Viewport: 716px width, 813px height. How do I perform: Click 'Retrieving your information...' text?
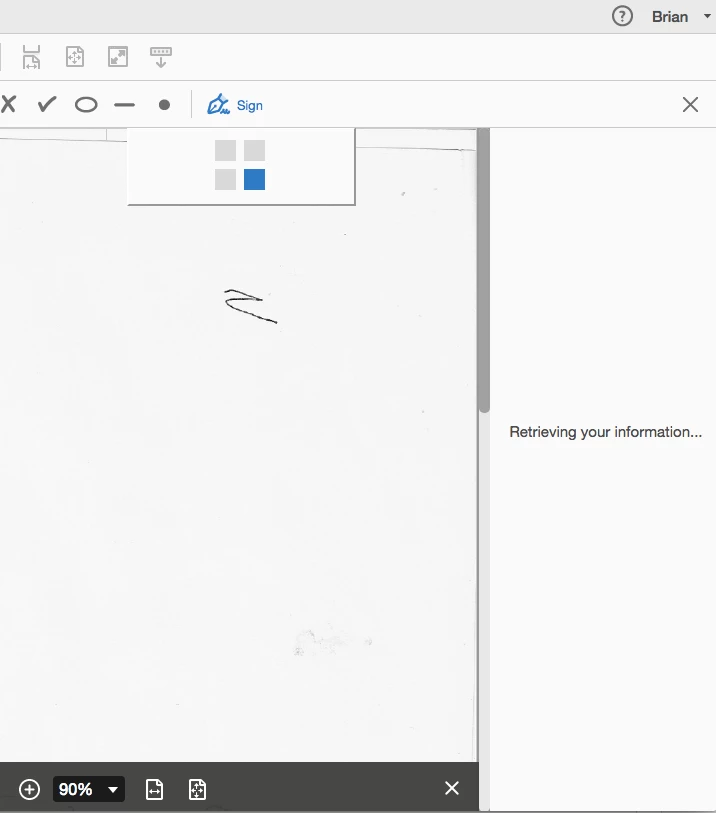click(606, 432)
